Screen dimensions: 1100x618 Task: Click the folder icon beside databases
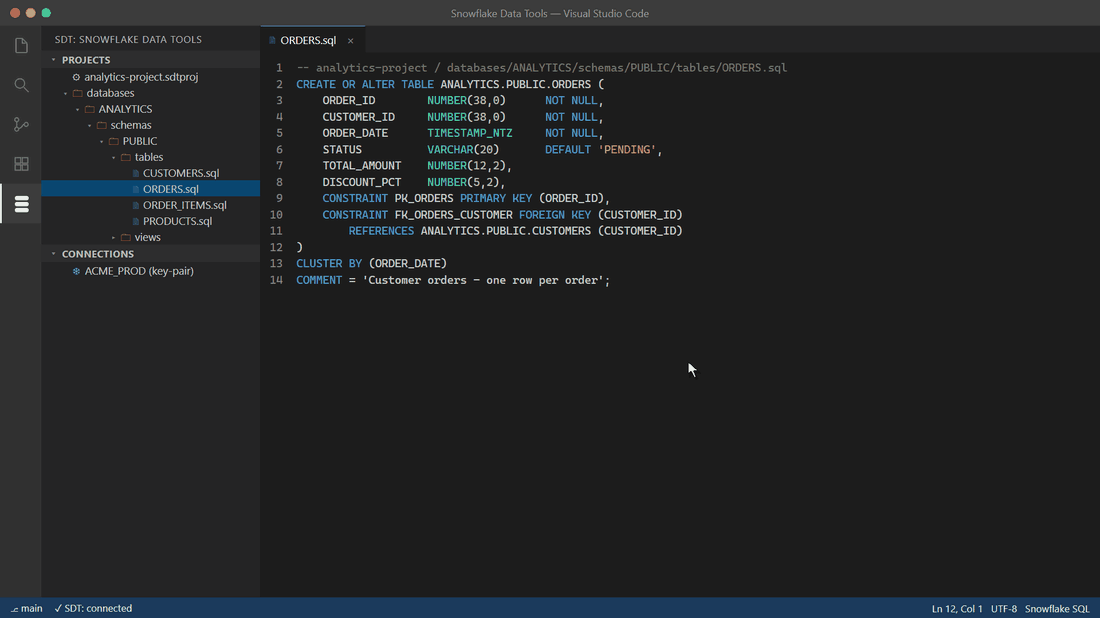[x=78, y=93]
